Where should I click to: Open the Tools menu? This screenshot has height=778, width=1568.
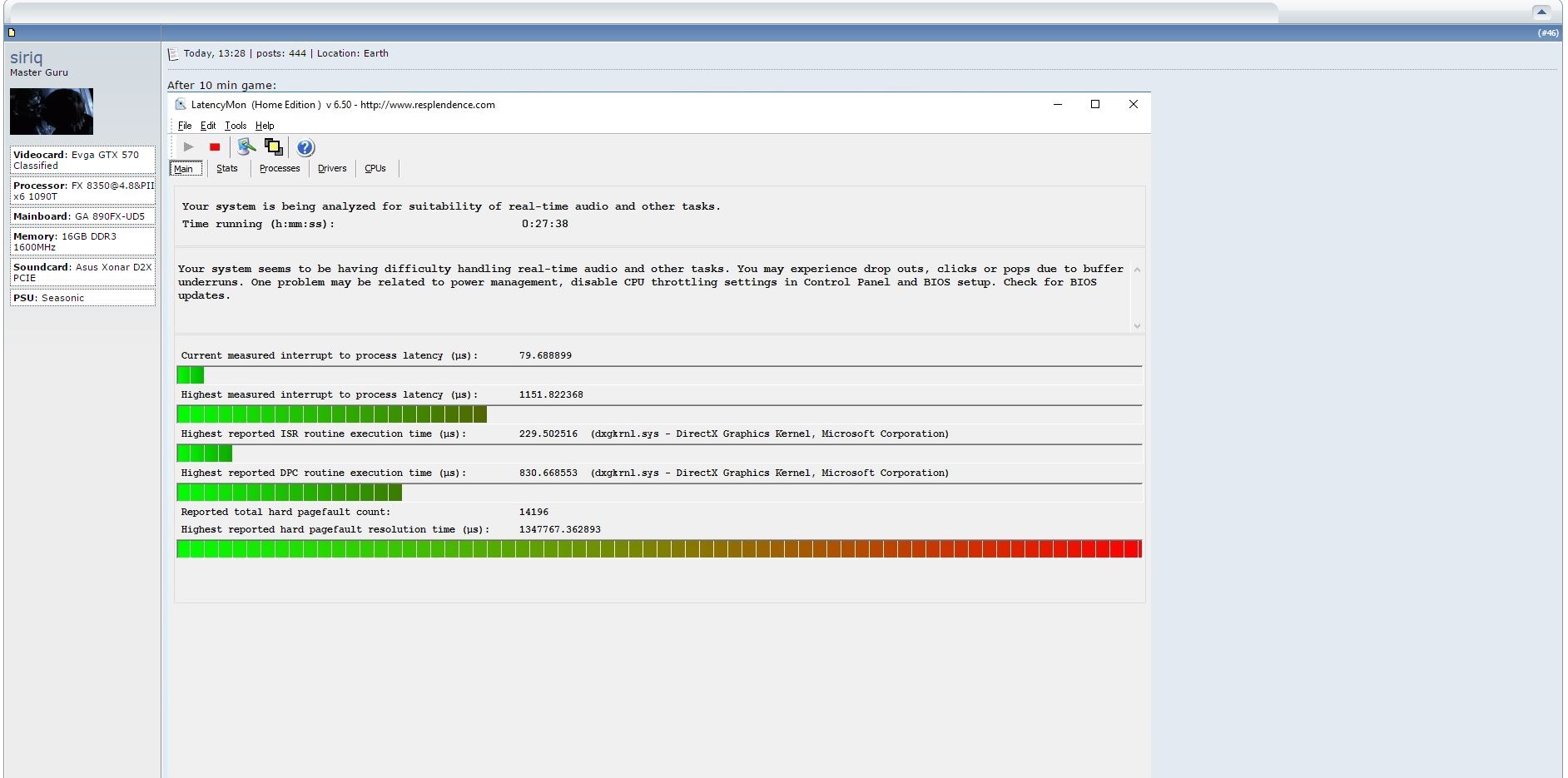coord(236,126)
